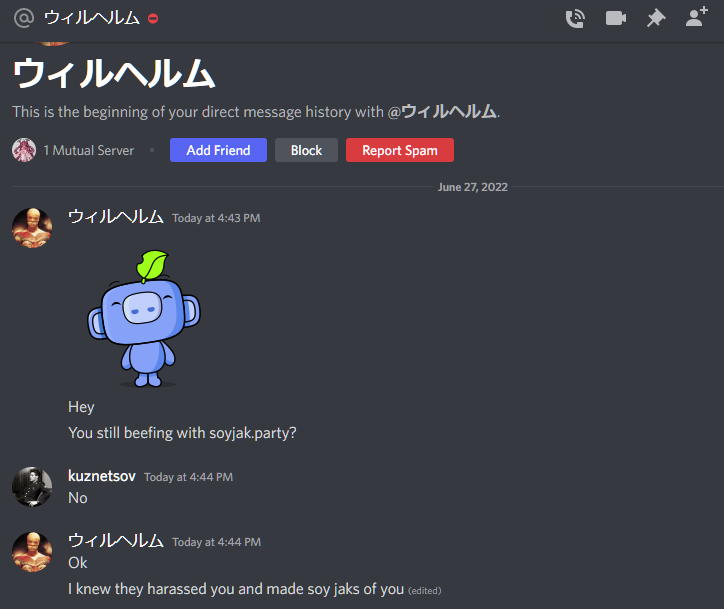The image size is (724, 609).
Task: Click kuznetsov username in chat
Action: tap(102, 476)
